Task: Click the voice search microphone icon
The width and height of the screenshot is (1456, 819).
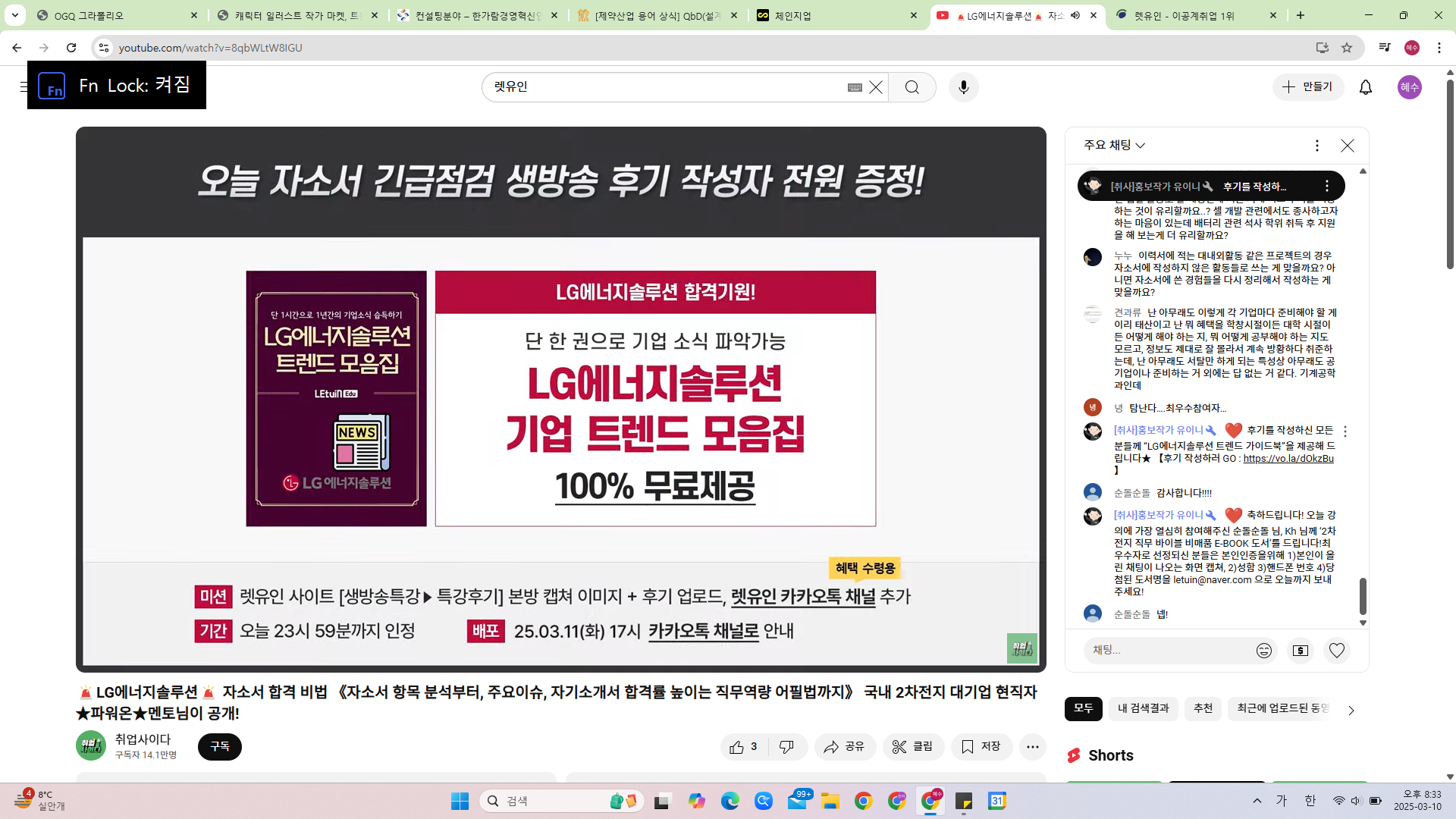Action: (963, 87)
